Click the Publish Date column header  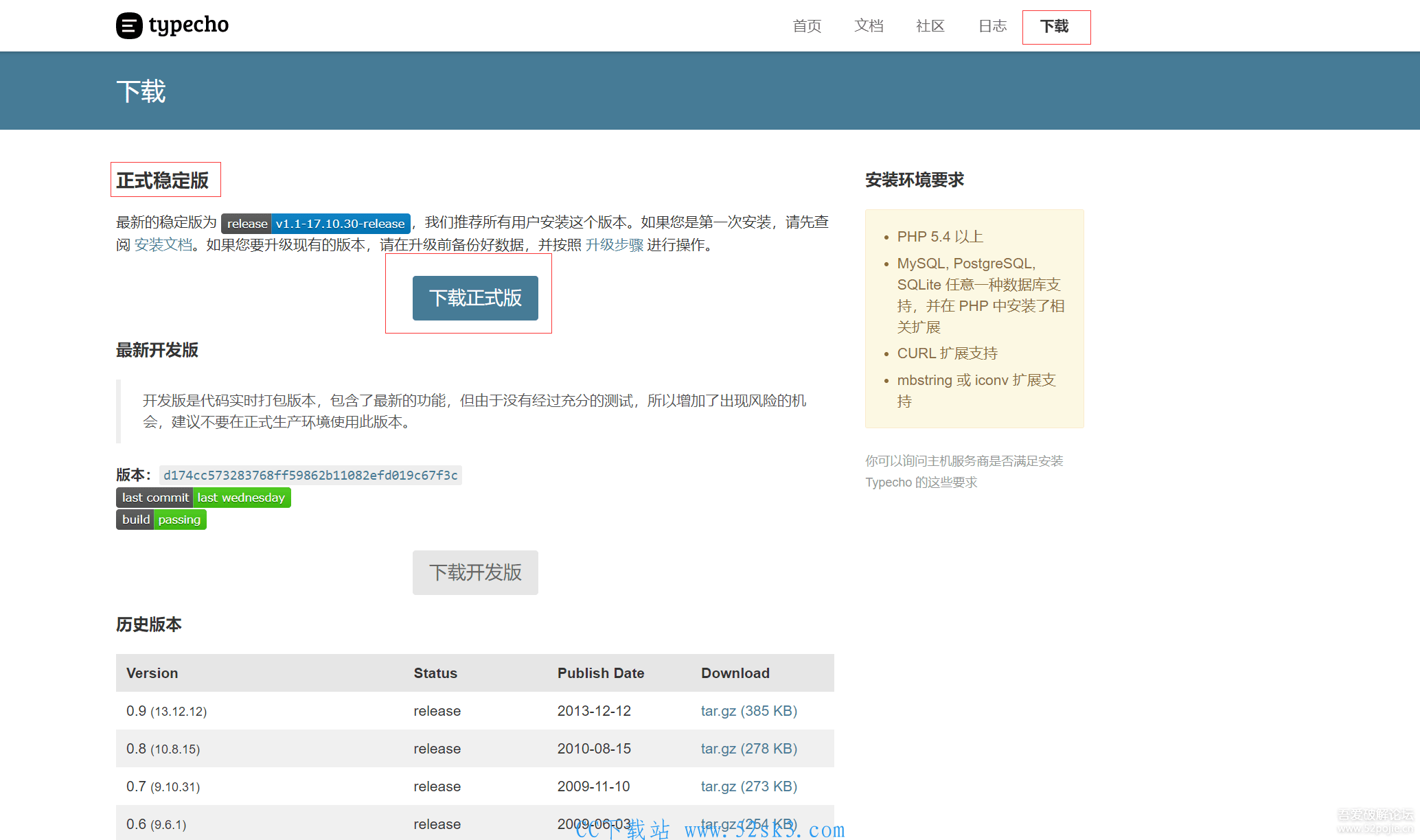click(x=601, y=673)
